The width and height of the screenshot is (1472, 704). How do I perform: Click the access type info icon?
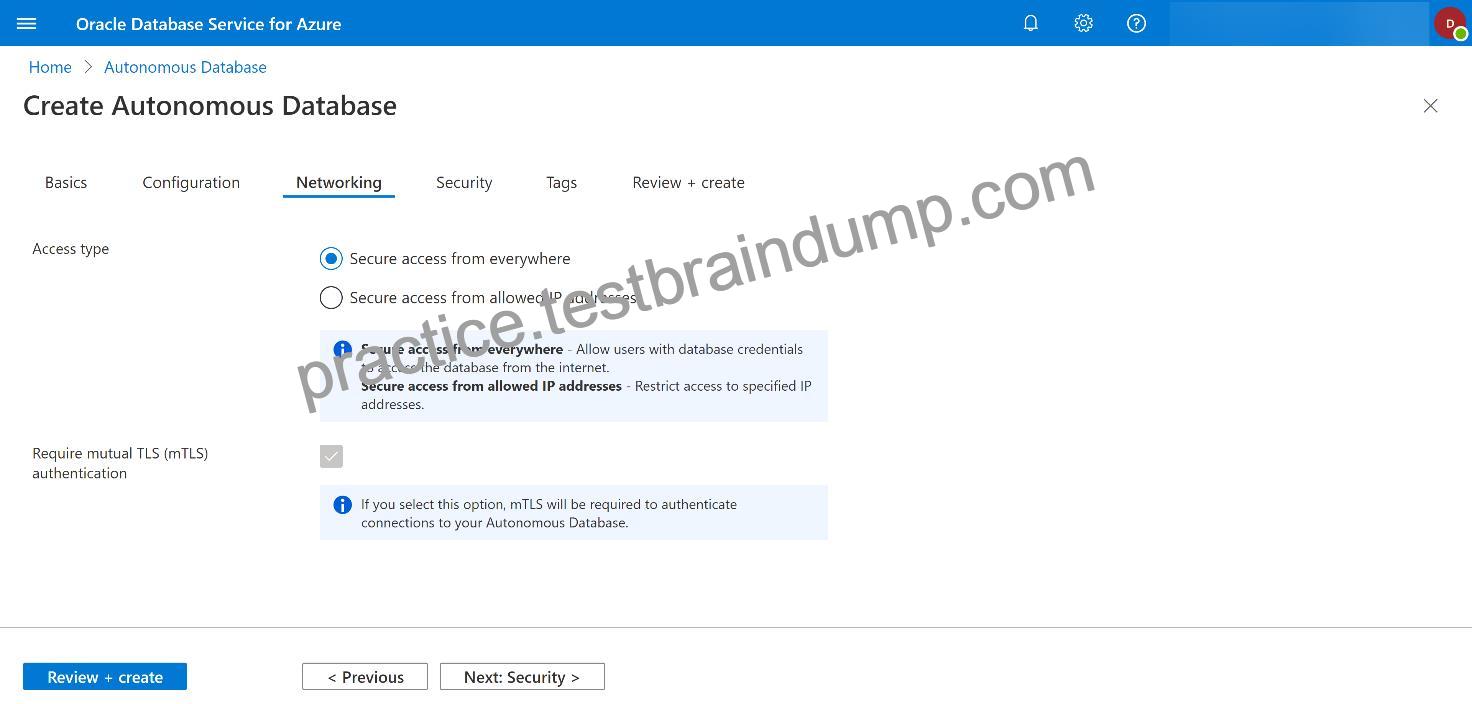[x=342, y=350]
